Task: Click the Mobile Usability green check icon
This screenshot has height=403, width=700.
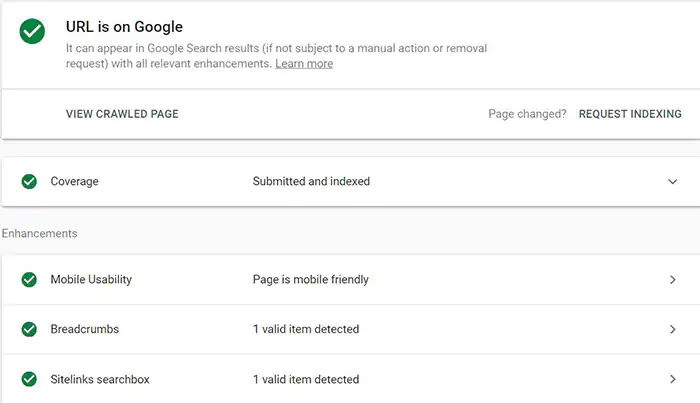Action: pyautogui.click(x=29, y=280)
